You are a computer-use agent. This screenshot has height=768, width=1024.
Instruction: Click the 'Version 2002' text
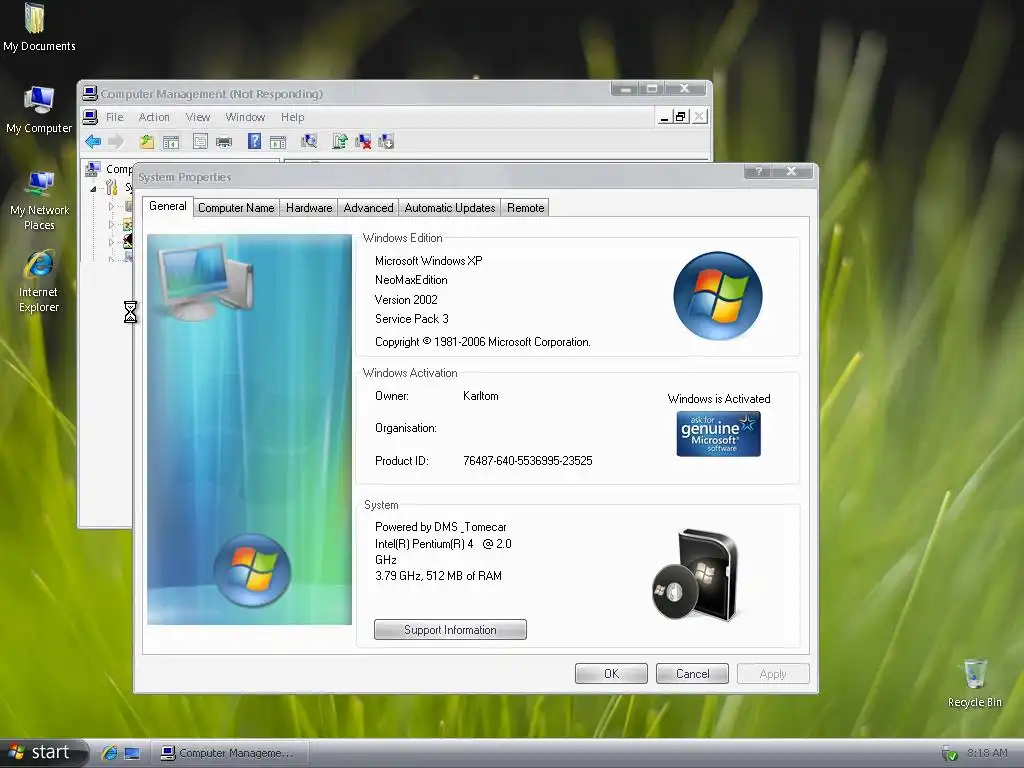pos(406,300)
